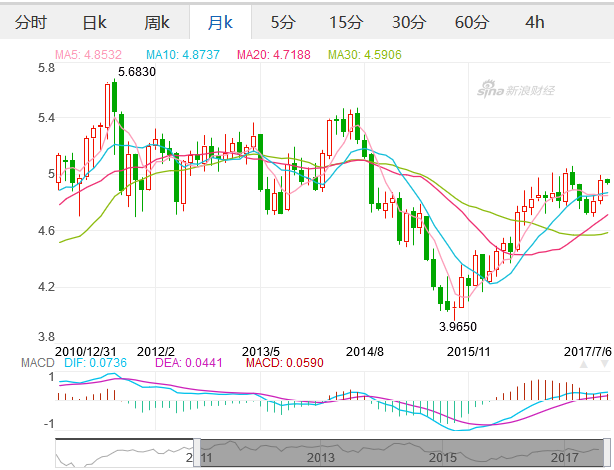Click the DEA: 0.0441 indicator value
Screen dimensions: 614x470
point(189,363)
